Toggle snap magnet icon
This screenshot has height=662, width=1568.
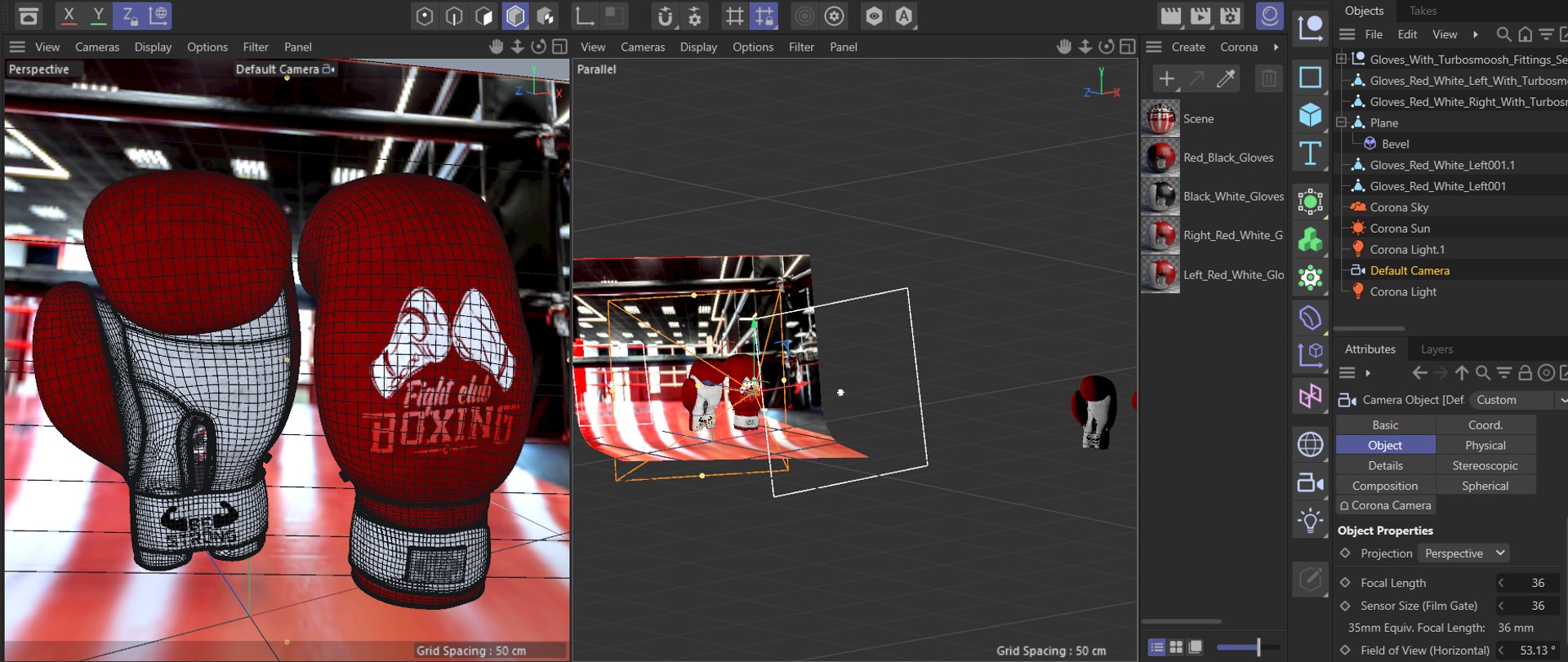coord(666,16)
